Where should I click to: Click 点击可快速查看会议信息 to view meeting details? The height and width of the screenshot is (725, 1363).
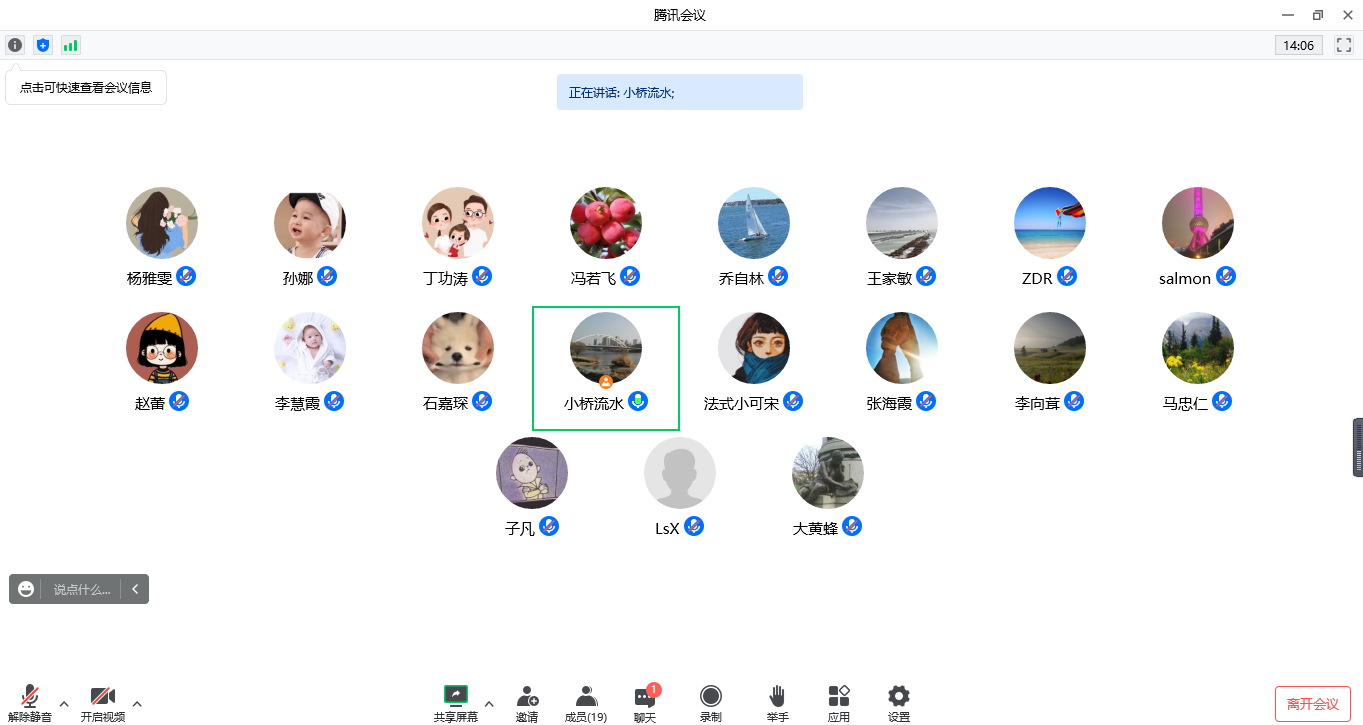pos(85,87)
